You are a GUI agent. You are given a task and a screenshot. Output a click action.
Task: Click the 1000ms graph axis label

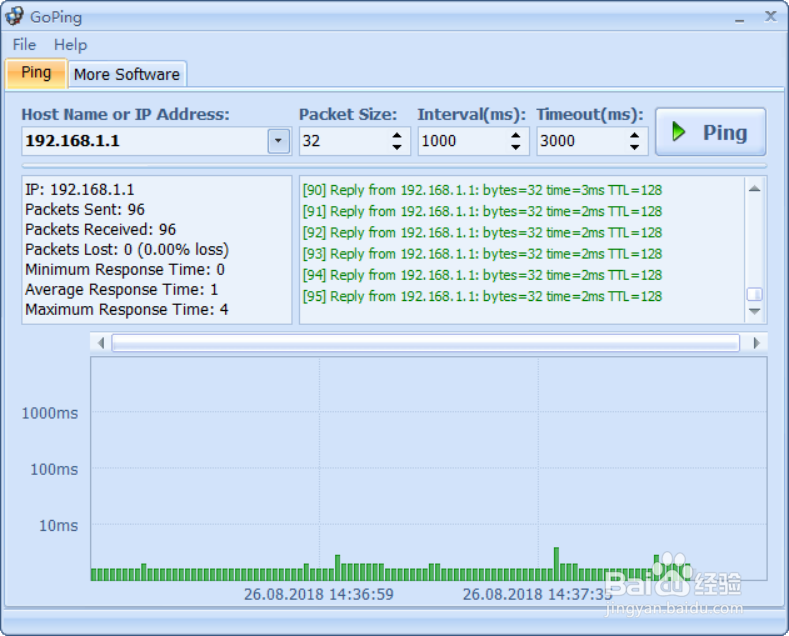click(x=50, y=413)
